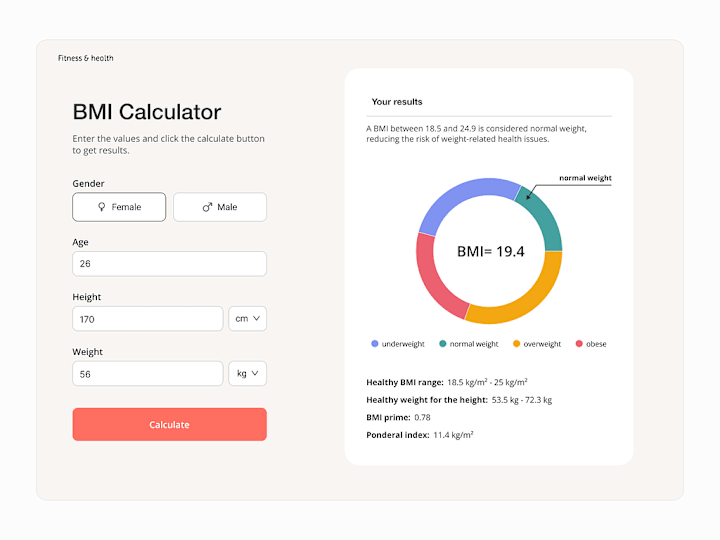Click the Ponderal index value line
Image resolution: width=720 pixels, height=540 pixels.
420,435
